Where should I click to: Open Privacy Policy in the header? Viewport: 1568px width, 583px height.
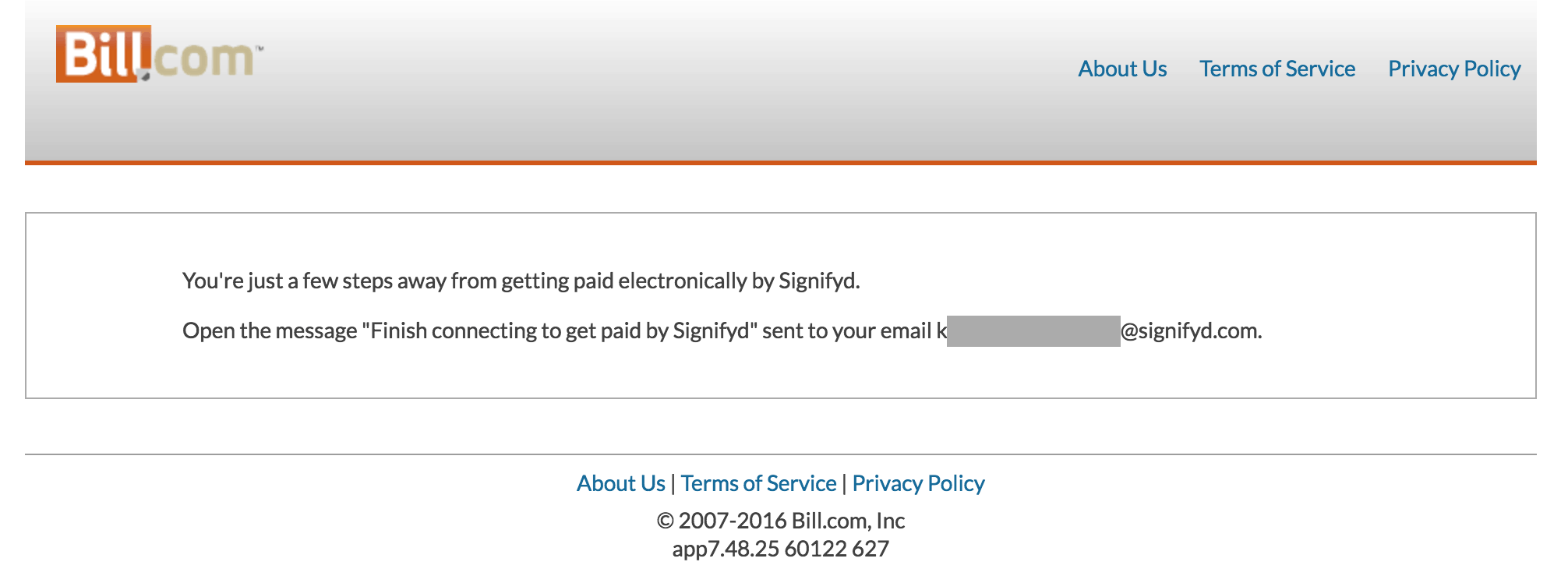click(x=1454, y=69)
